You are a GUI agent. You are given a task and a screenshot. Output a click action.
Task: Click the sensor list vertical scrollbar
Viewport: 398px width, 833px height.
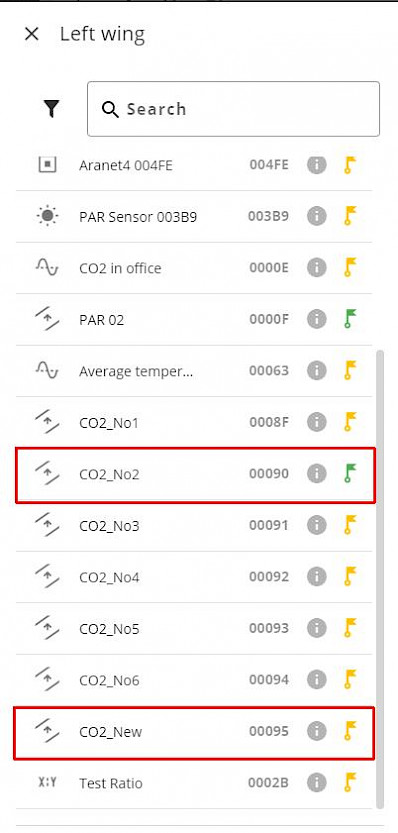pos(379,579)
